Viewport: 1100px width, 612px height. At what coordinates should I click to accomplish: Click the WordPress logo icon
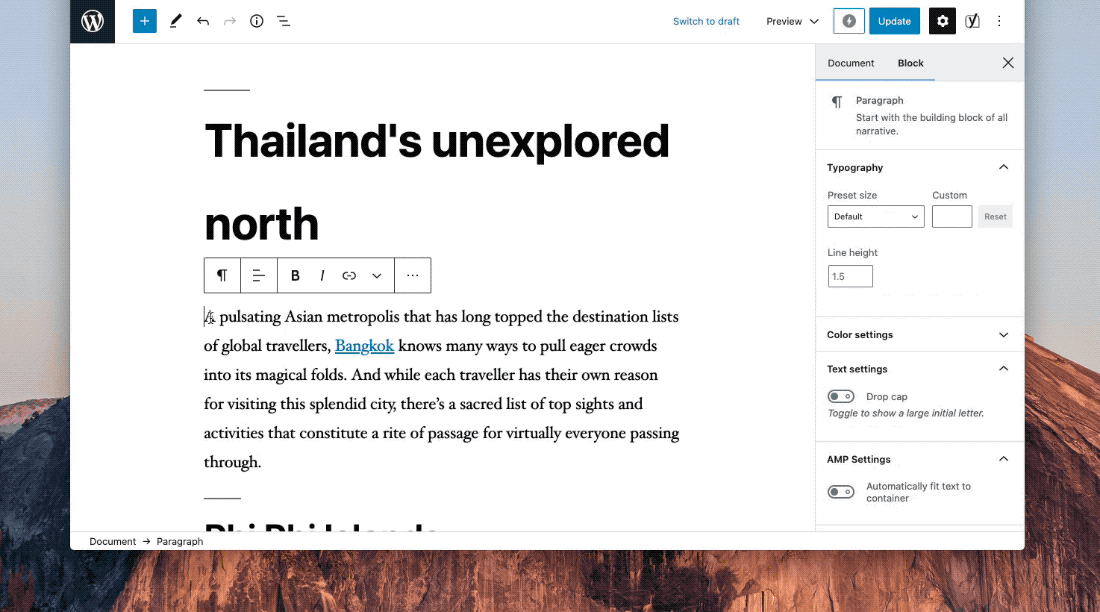pyautogui.click(x=92, y=21)
